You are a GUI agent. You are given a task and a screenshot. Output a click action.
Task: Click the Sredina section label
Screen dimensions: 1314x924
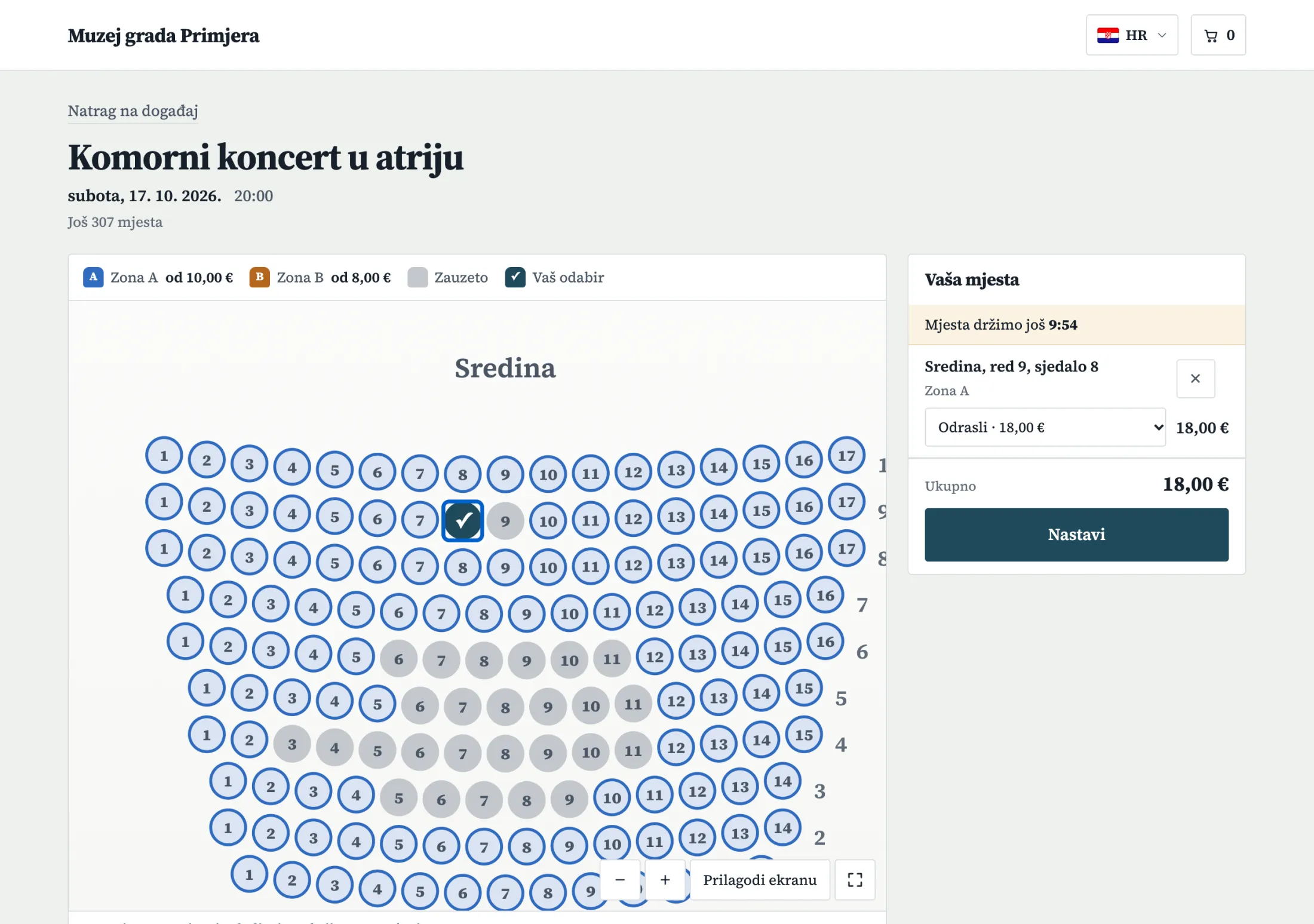point(505,368)
